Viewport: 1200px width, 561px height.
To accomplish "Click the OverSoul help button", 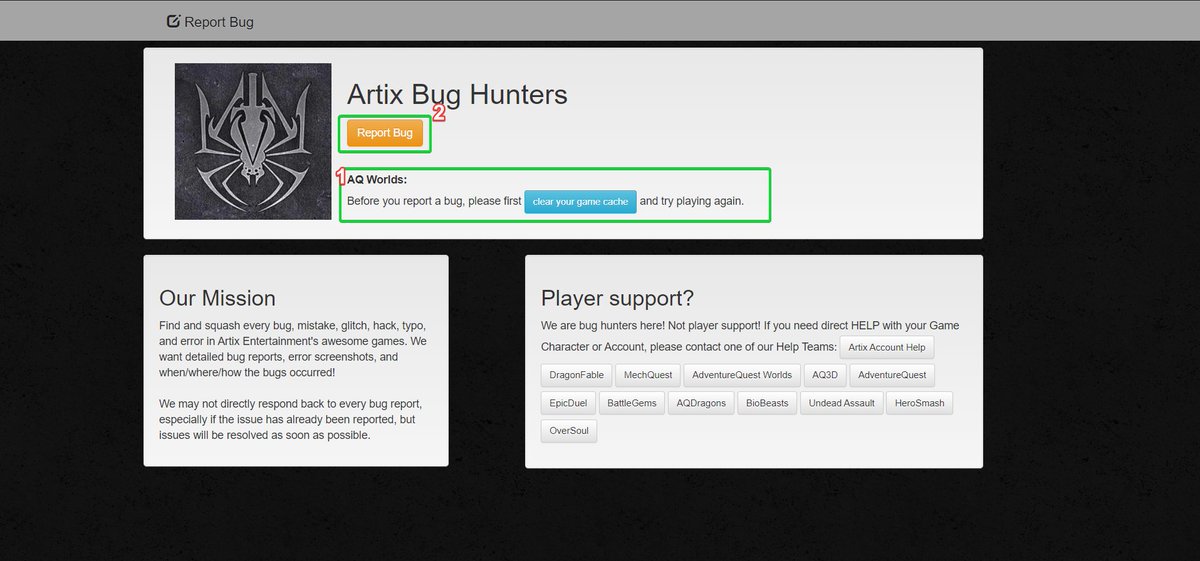I will pos(569,431).
